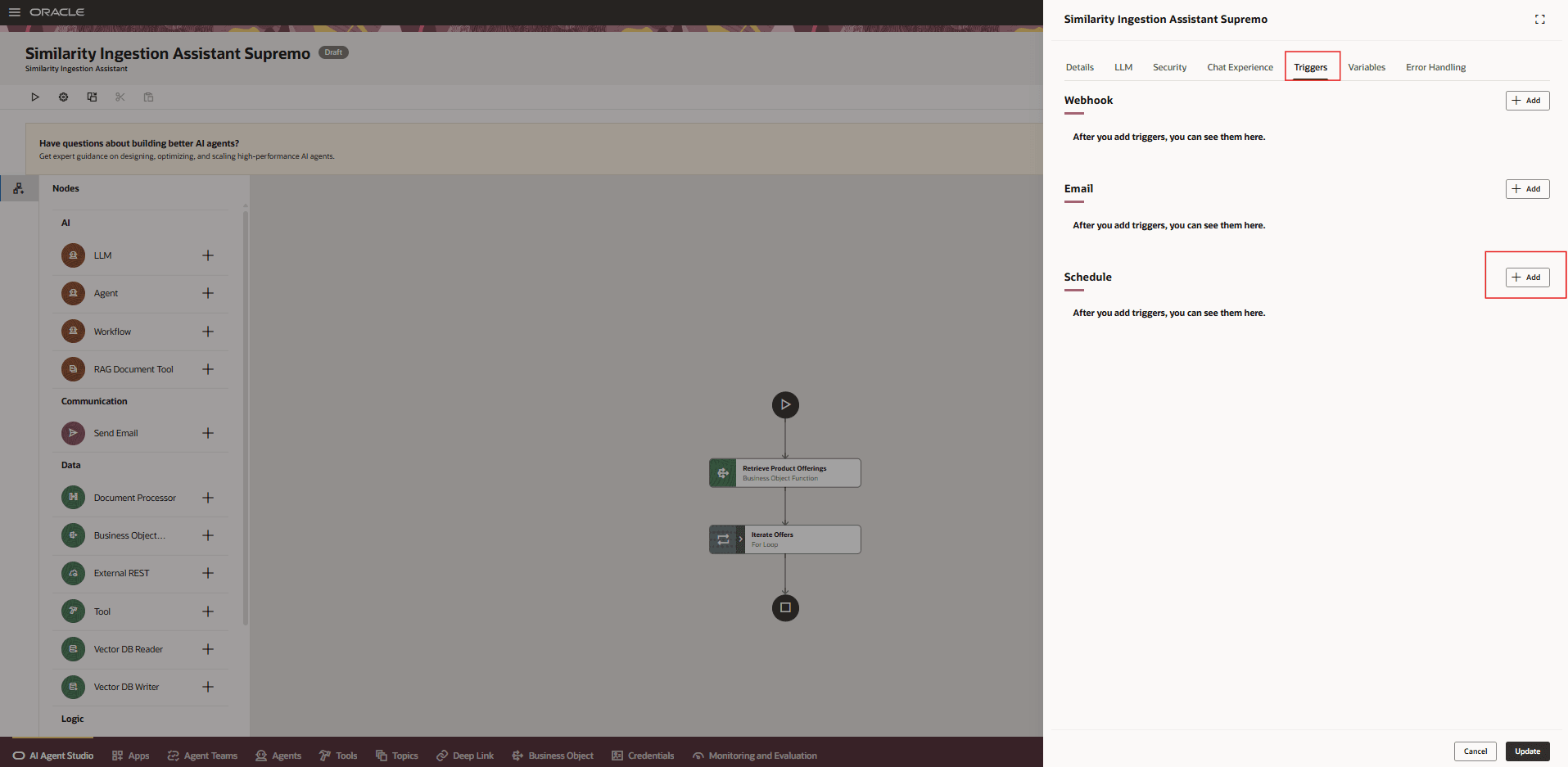Select the Vector DB Writer node icon
Screen dimensions: 1568x767
pos(73,686)
